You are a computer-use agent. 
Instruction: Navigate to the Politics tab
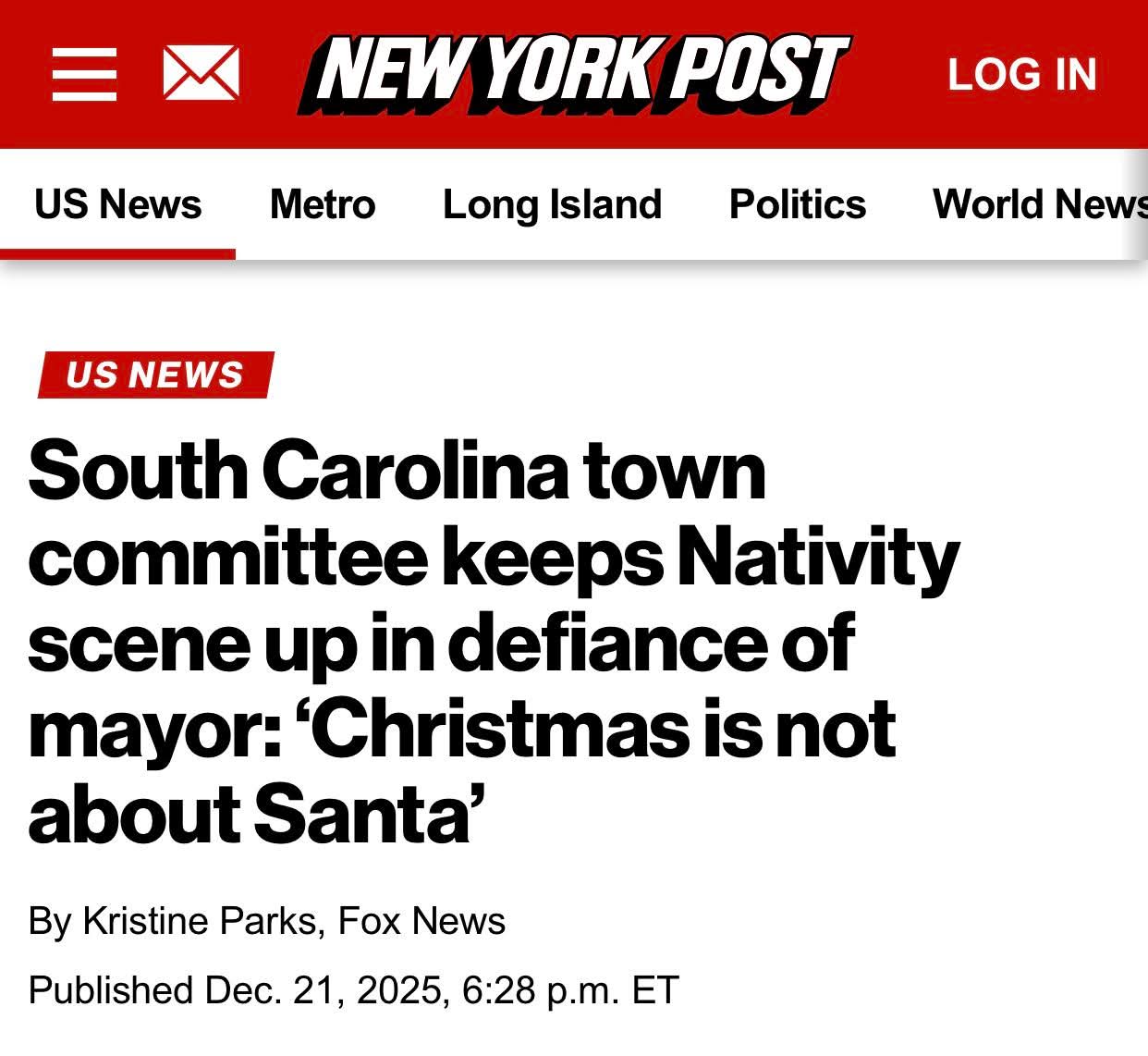(797, 204)
